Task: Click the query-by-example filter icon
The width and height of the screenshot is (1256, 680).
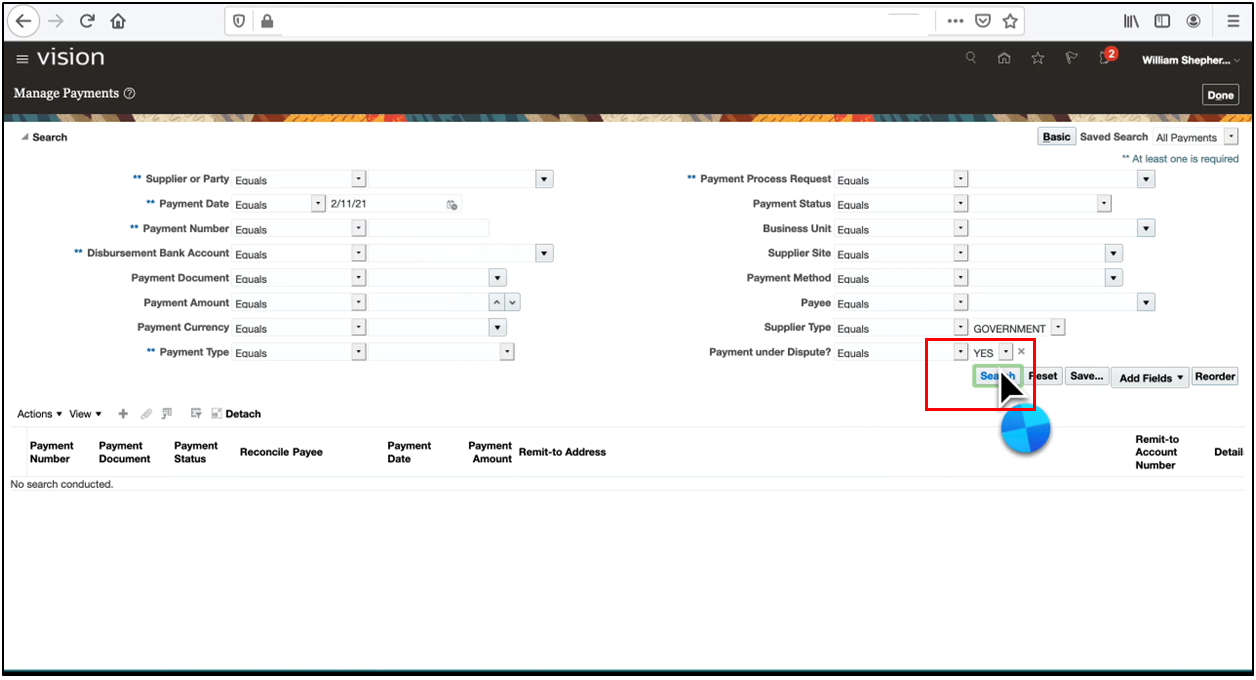Action: [x=196, y=412]
